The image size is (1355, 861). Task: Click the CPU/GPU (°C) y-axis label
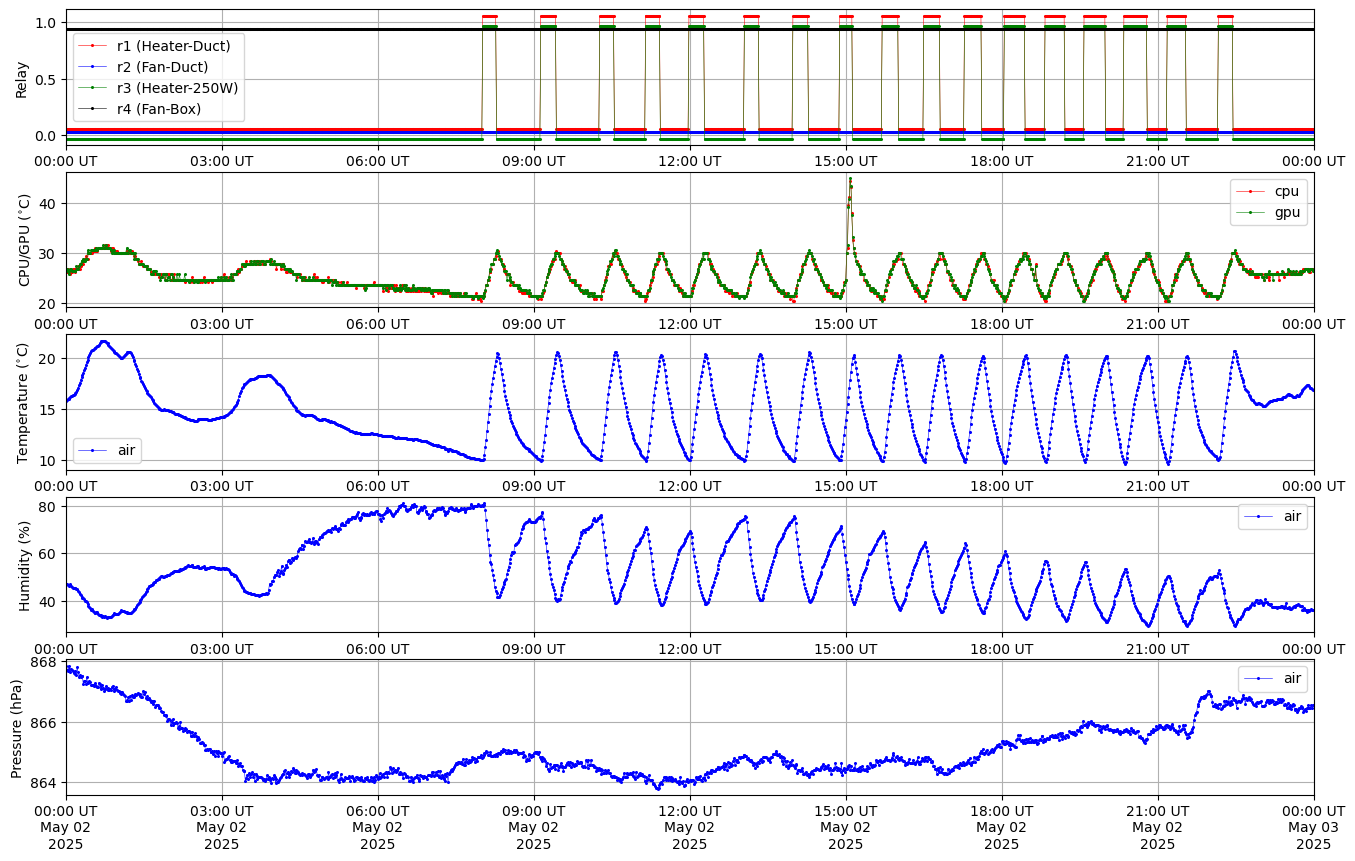pyautogui.click(x=25, y=241)
